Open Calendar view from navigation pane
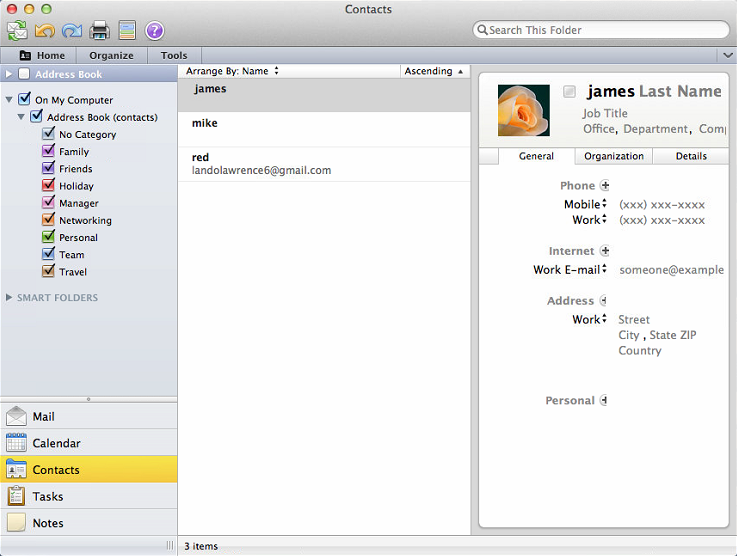737x556 pixels. 56,443
